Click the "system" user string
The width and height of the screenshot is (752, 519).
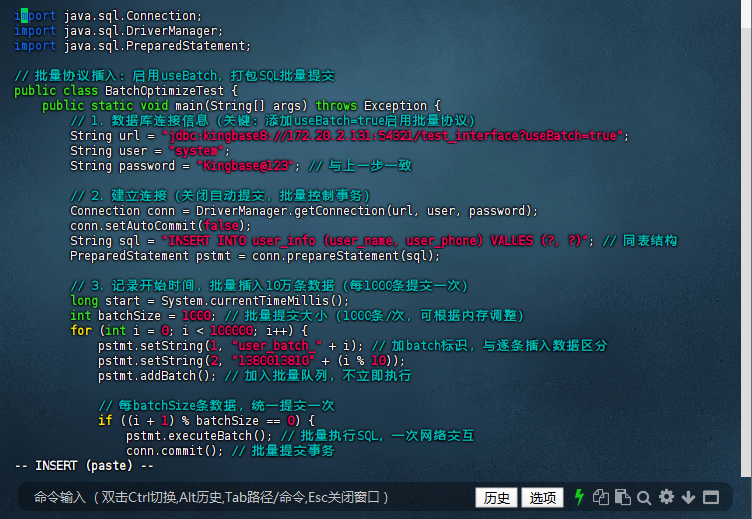coord(196,151)
